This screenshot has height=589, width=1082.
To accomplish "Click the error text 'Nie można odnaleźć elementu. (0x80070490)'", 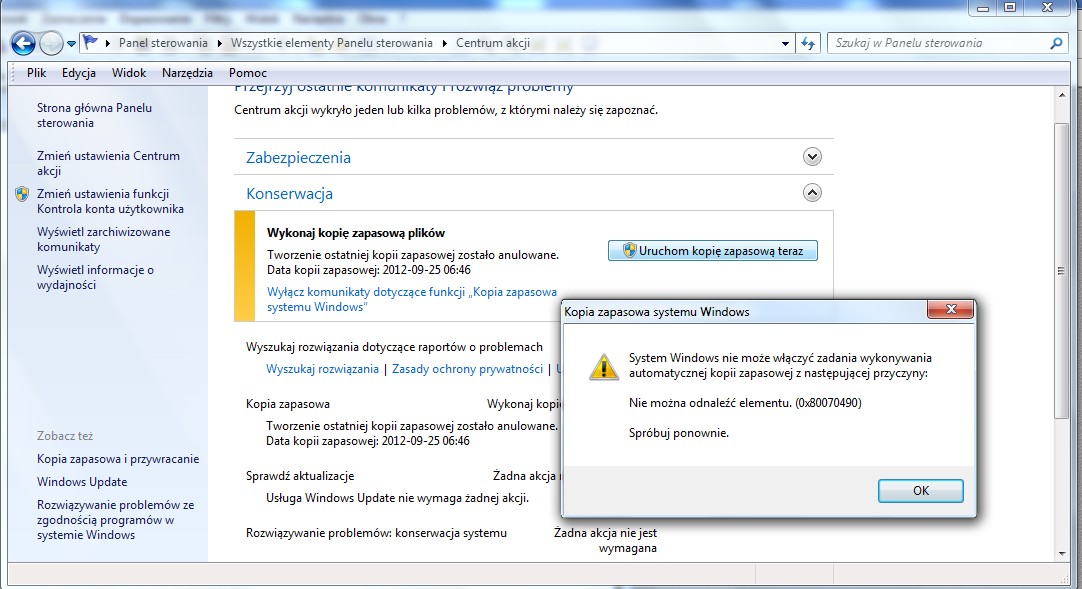I will [x=745, y=403].
